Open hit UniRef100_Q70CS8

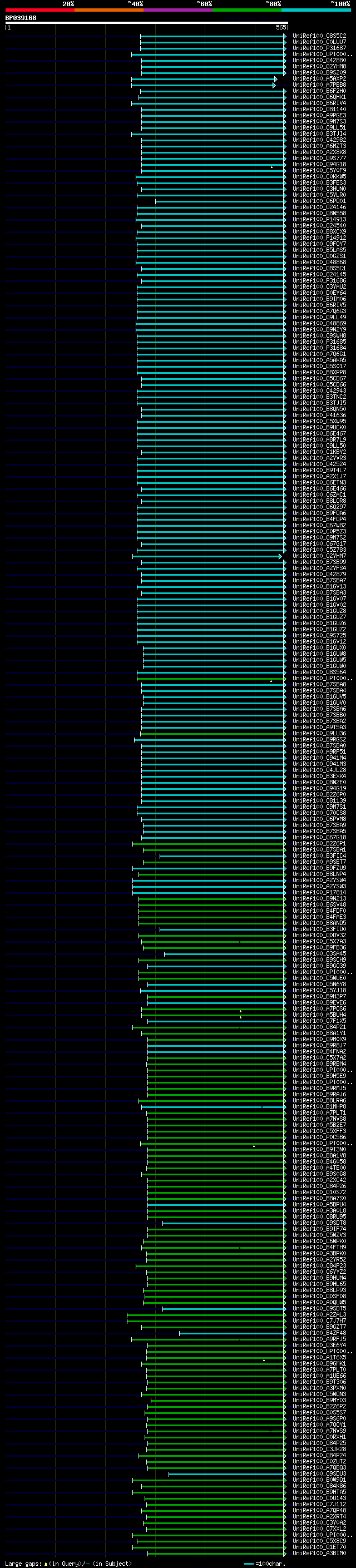tap(319, 813)
